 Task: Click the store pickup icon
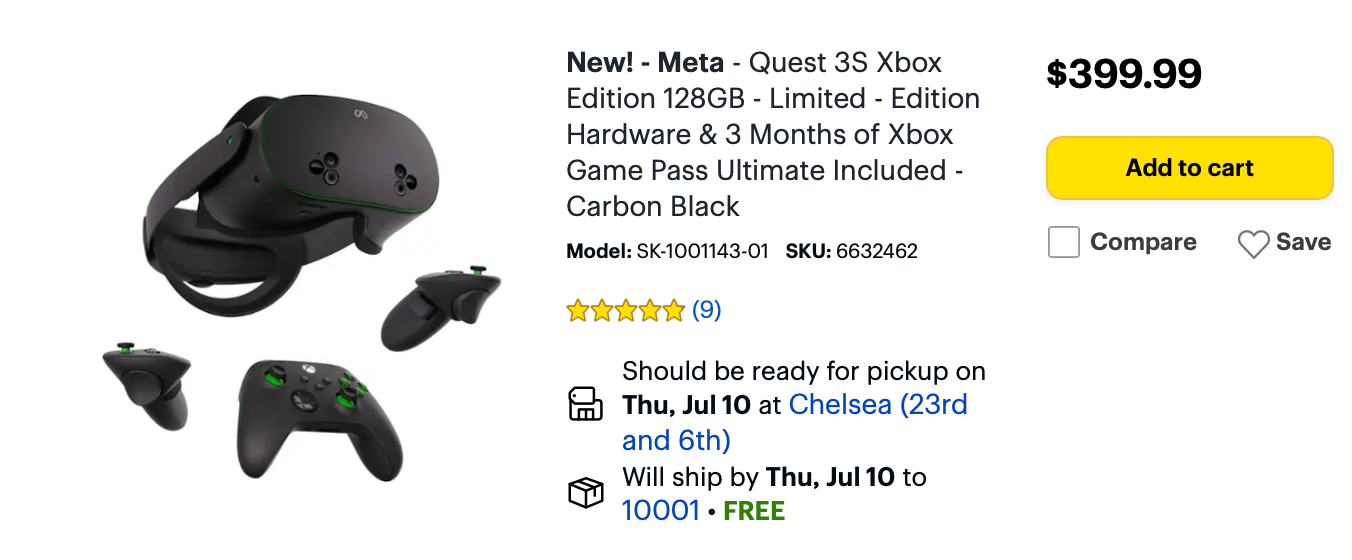586,405
